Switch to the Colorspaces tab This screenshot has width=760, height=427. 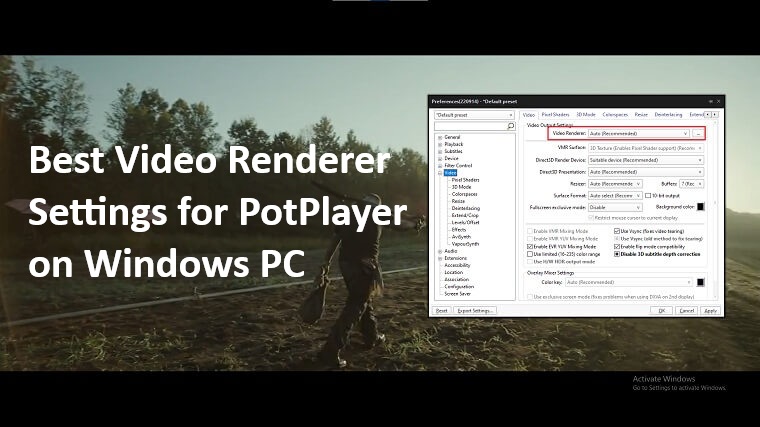tap(615, 115)
